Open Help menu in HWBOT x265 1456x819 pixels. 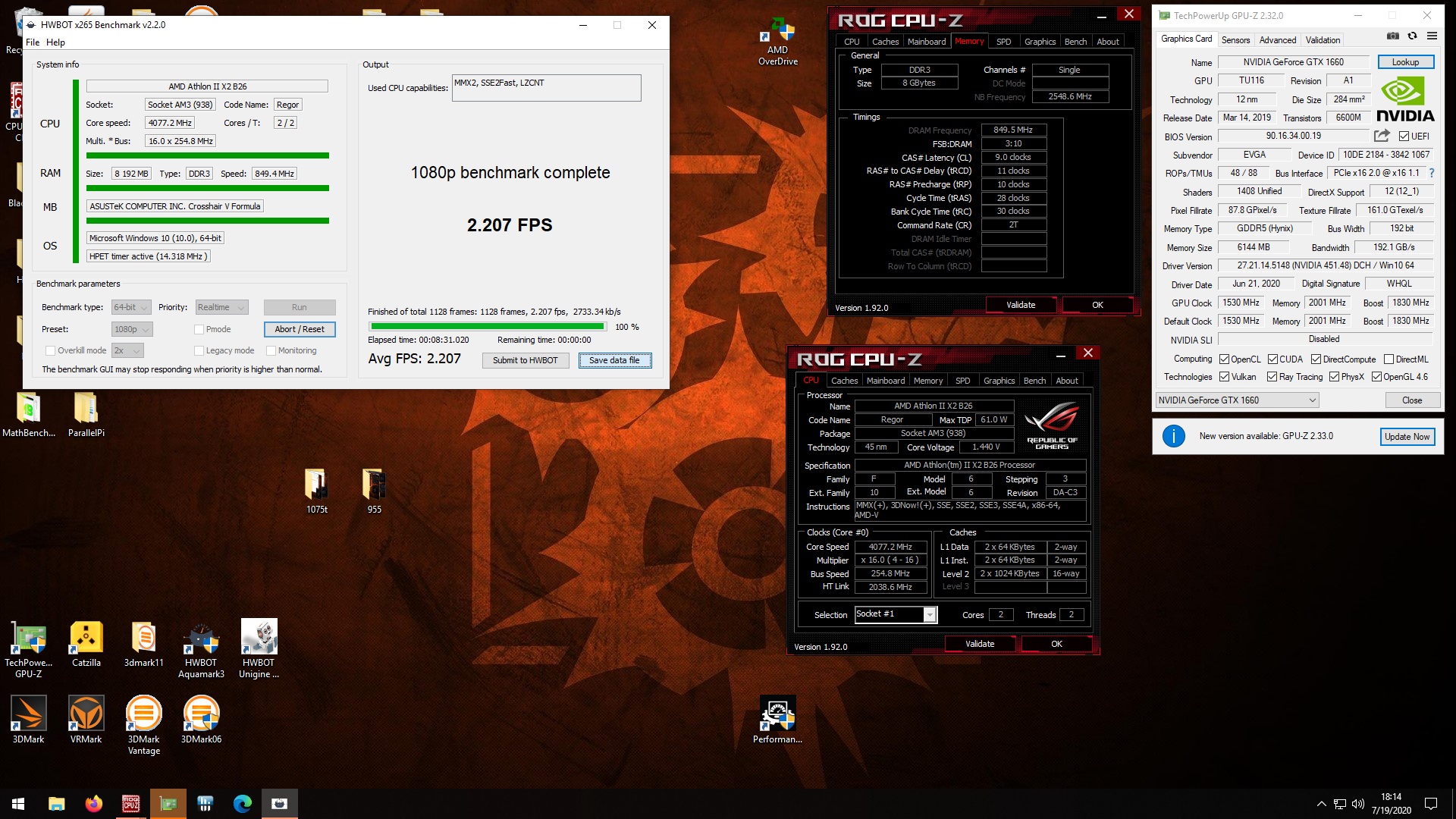(55, 42)
